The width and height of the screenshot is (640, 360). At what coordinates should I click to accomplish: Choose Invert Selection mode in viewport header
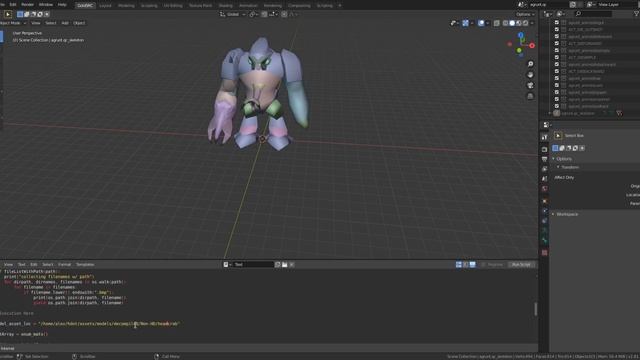click(x=40, y=14)
